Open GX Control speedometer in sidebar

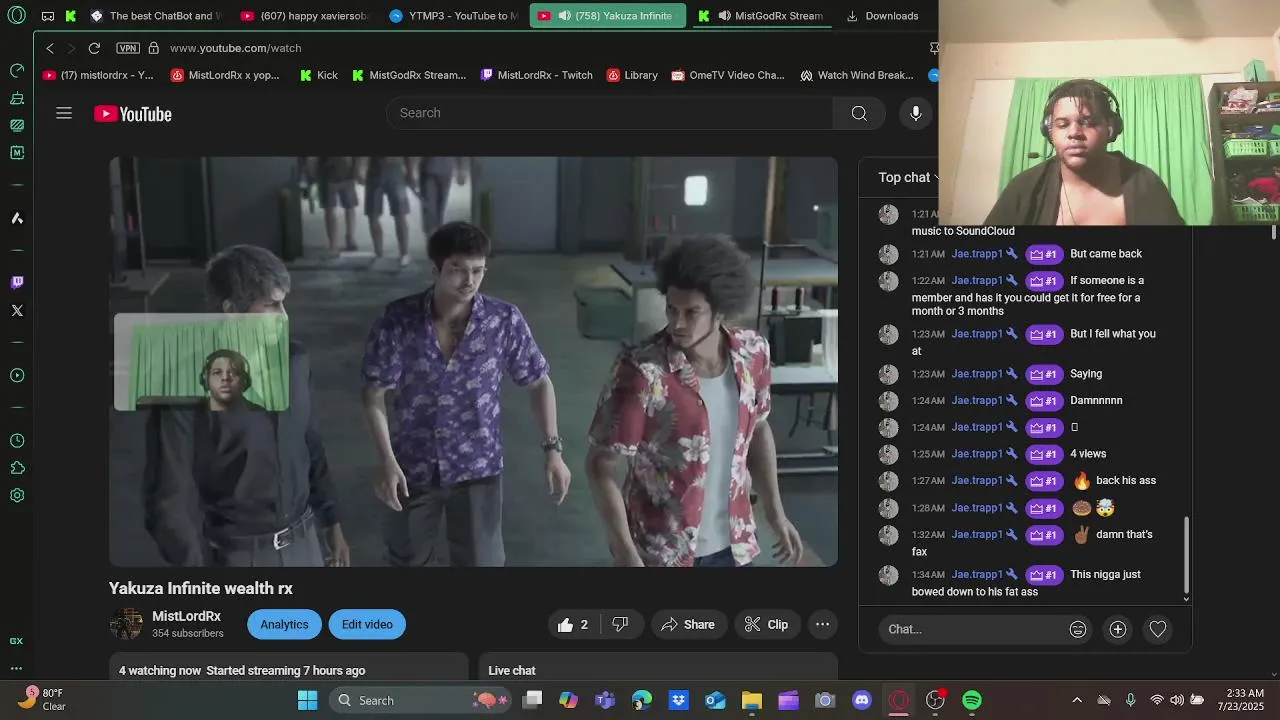point(17,71)
